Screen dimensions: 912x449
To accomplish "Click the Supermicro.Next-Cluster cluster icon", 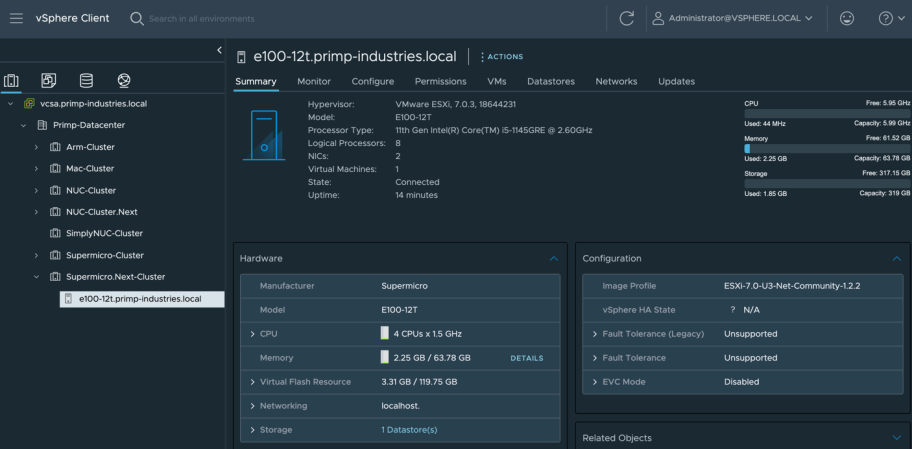I will 55,277.
